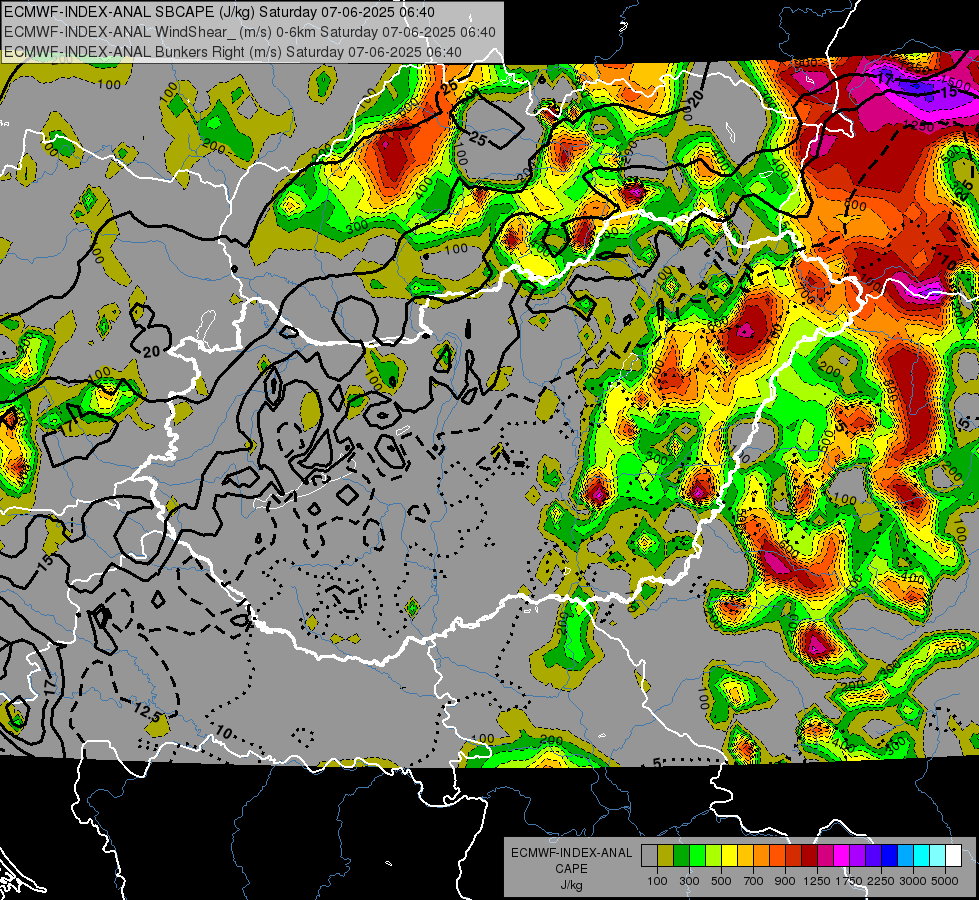
Task: Pick the red-orange swatch before the 900 tick
Action: [x=778, y=856]
